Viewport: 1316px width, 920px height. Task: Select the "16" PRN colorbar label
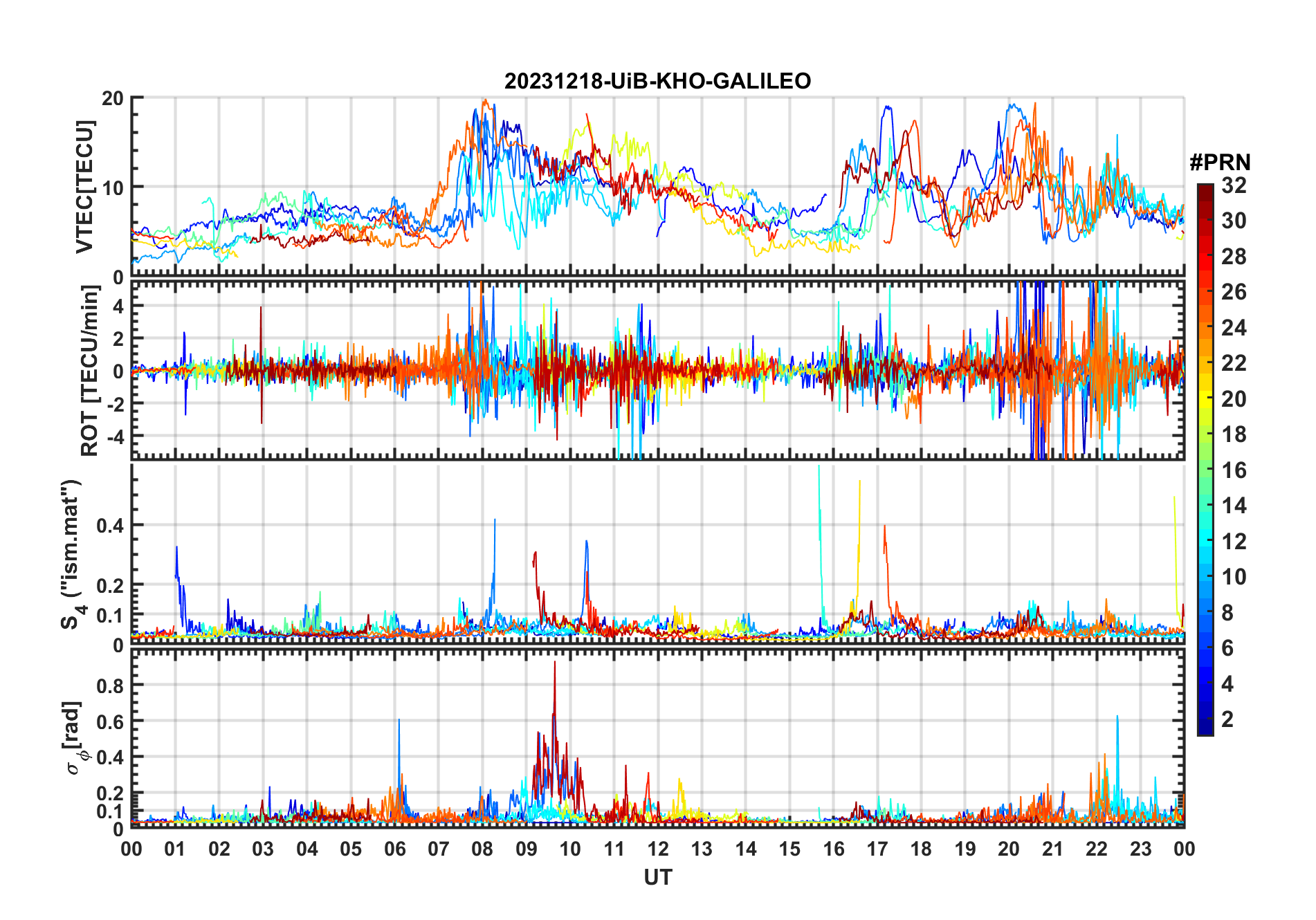pos(1234,470)
